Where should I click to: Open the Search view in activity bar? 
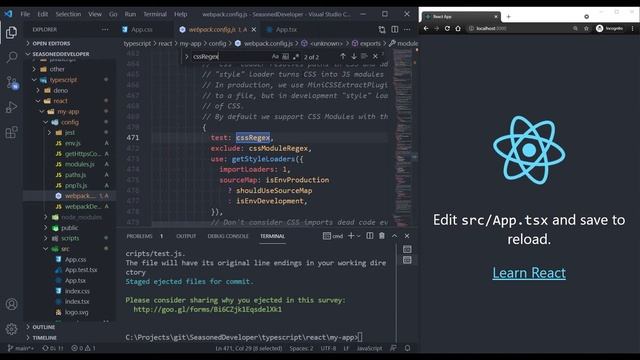[x=11, y=57]
